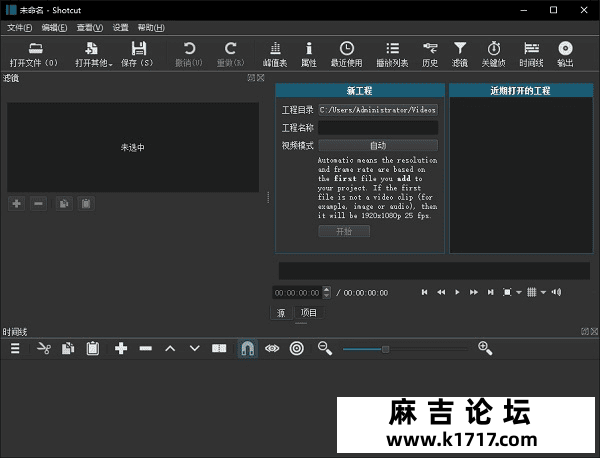Screen dimensions: 600x458
Task: Click the 撤消 undo icon
Action: (189, 55)
